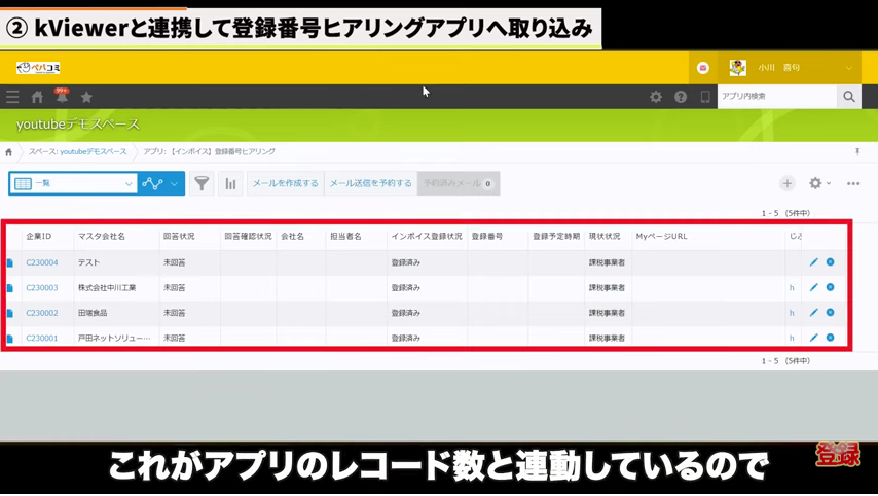This screenshot has height=496, width=878.
Task: Open record detail icon for C230001
Action: pos(10,338)
